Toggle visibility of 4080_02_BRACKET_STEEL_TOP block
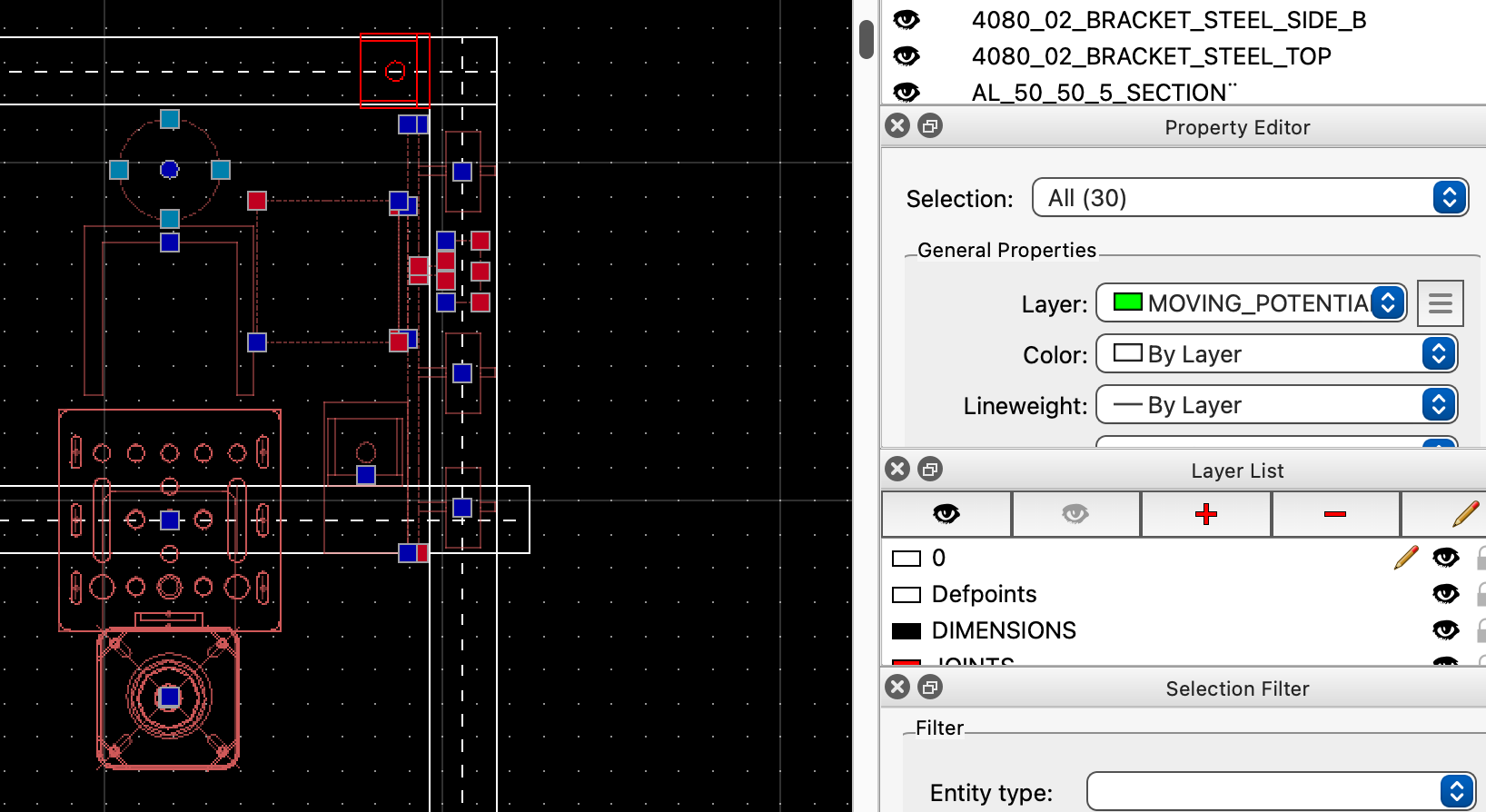This screenshot has height=812, width=1486. 906,56
